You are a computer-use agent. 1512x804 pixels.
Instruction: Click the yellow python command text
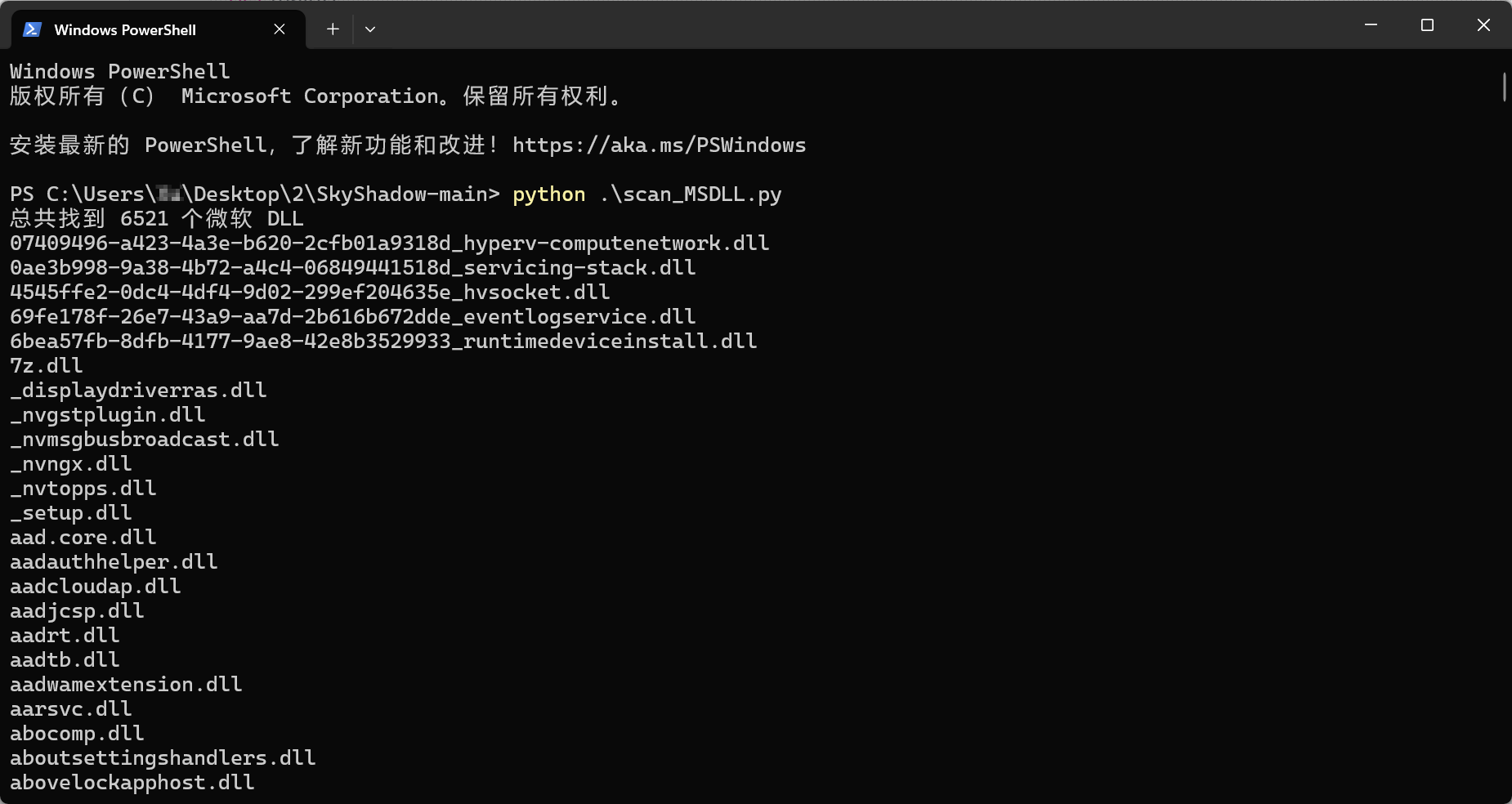[548, 194]
